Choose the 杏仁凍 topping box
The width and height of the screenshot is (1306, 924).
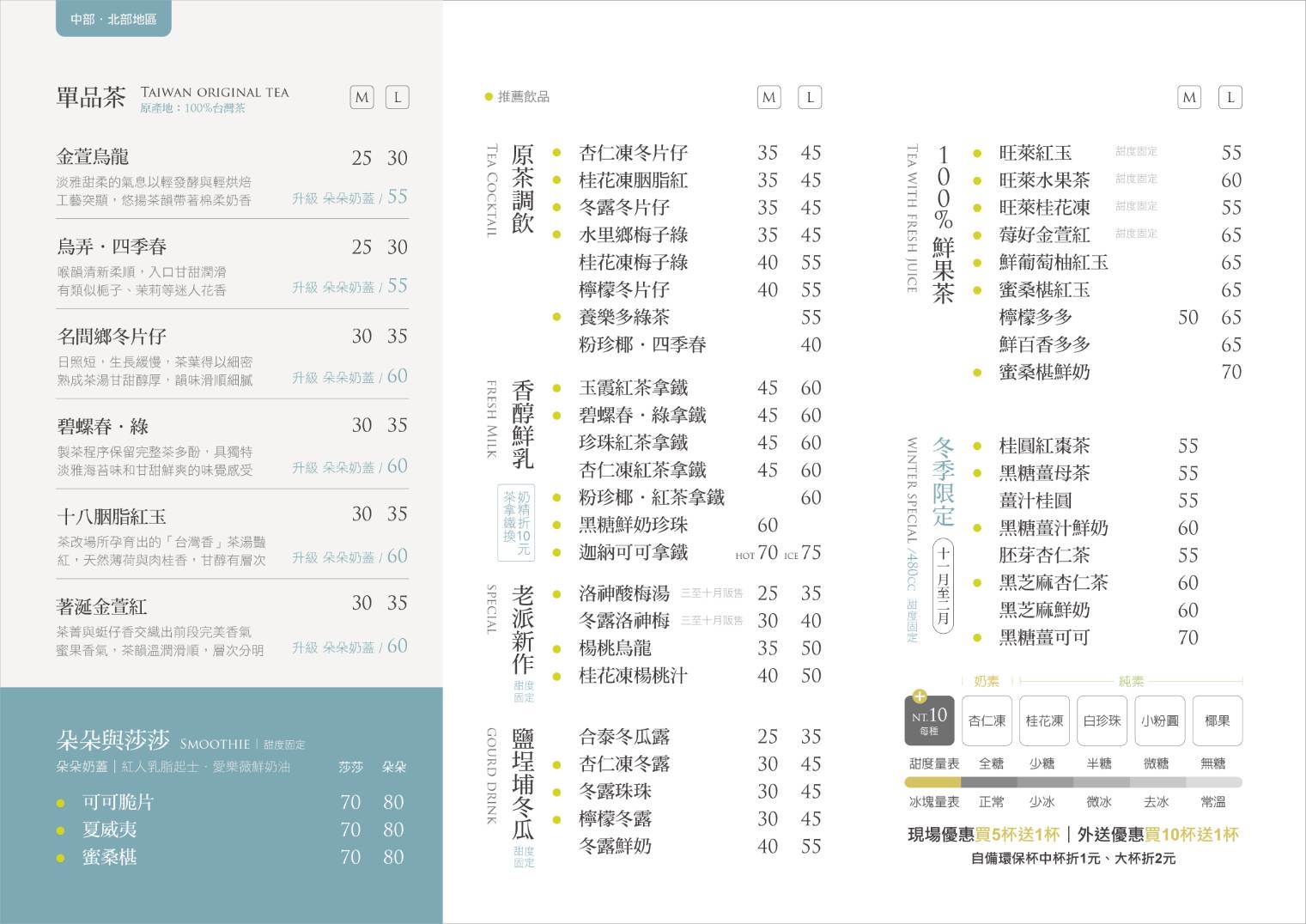(x=987, y=720)
